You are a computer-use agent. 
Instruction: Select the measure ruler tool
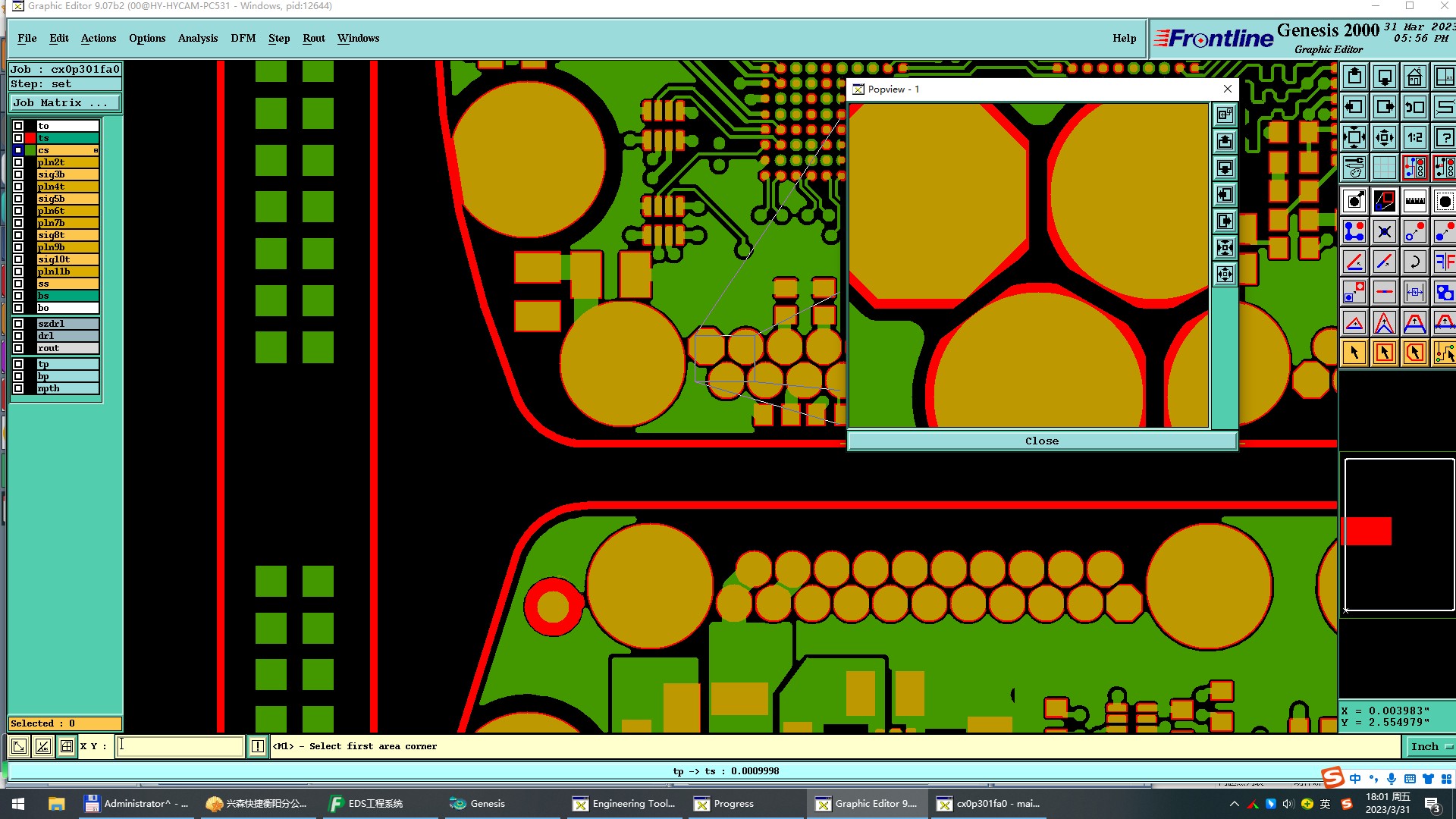coord(1414,202)
